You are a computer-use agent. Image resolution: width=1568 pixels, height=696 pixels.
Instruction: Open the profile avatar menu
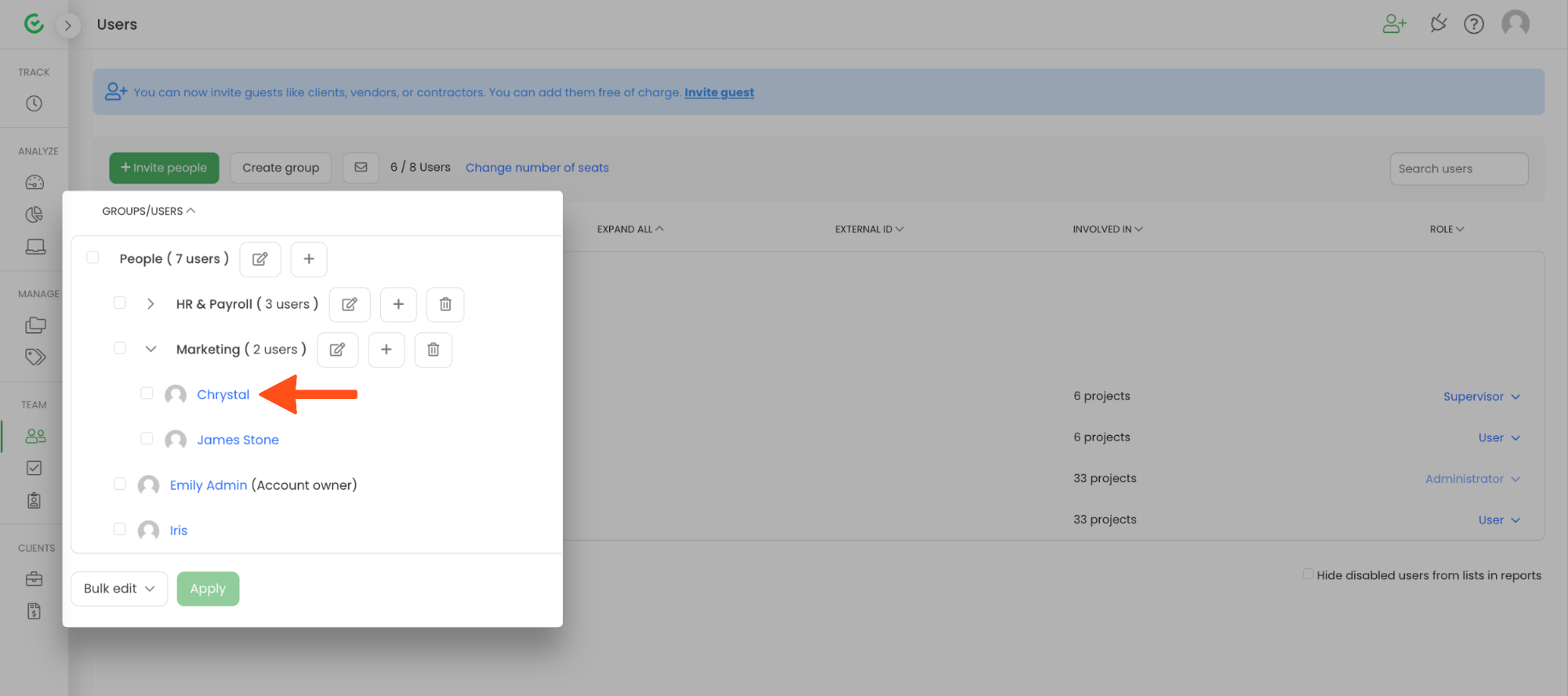pyautogui.click(x=1515, y=24)
